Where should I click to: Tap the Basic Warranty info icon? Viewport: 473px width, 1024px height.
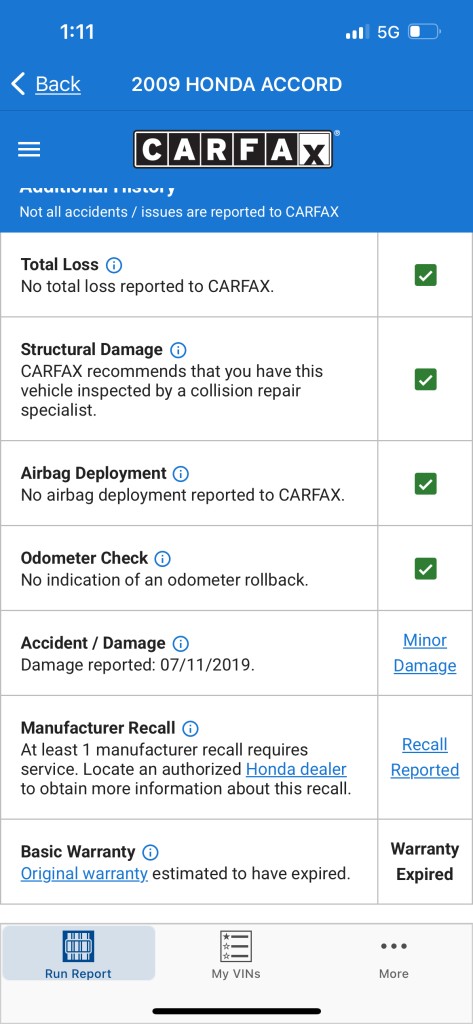pyautogui.click(x=150, y=853)
